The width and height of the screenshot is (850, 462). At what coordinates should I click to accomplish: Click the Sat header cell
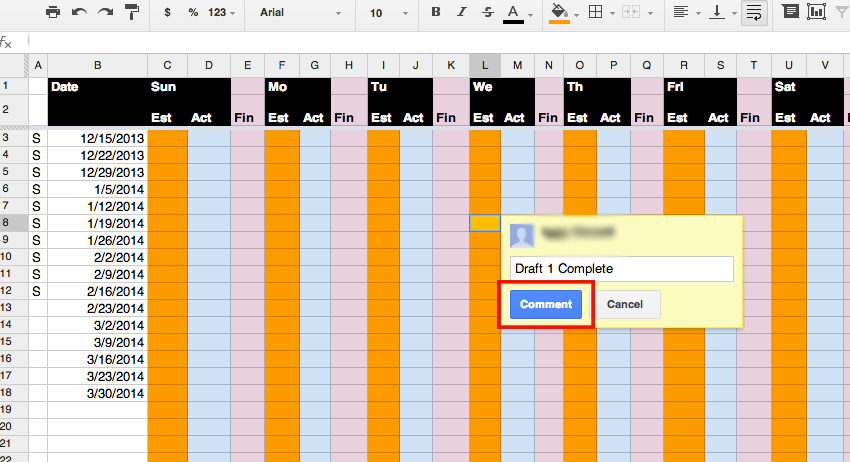[x=789, y=87]
